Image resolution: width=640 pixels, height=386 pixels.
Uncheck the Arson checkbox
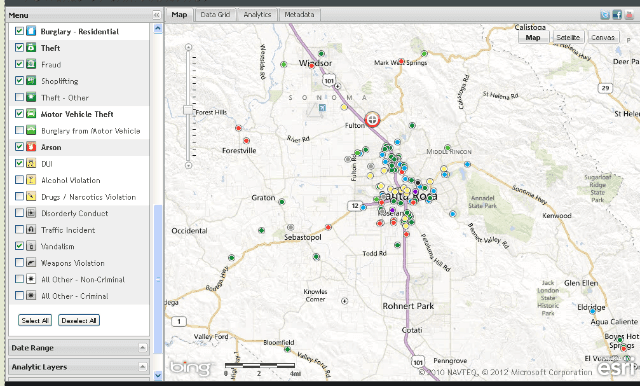19,146
